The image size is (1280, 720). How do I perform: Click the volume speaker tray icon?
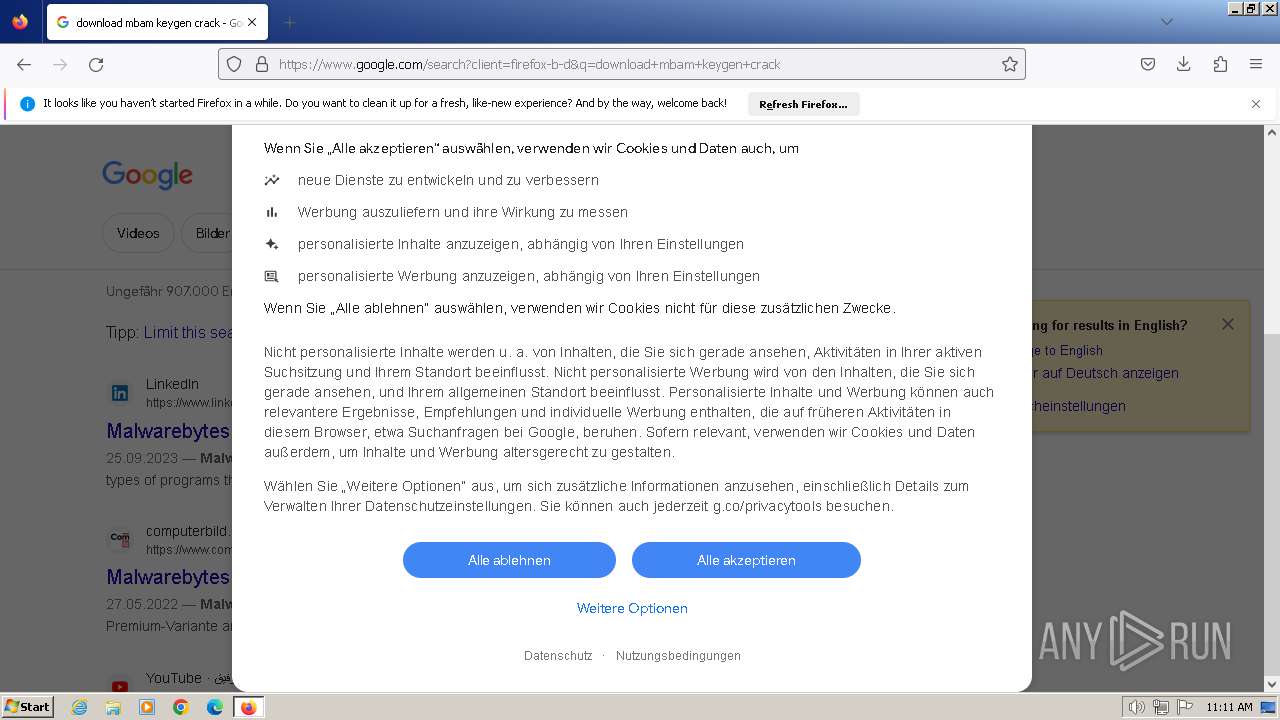(1137, 707)
